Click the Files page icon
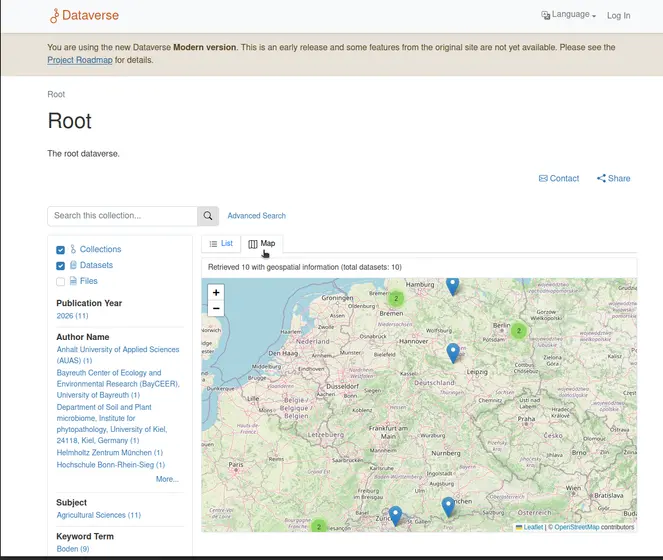The image size is (663, 560). pyautogui.click(x=73, y=281)
